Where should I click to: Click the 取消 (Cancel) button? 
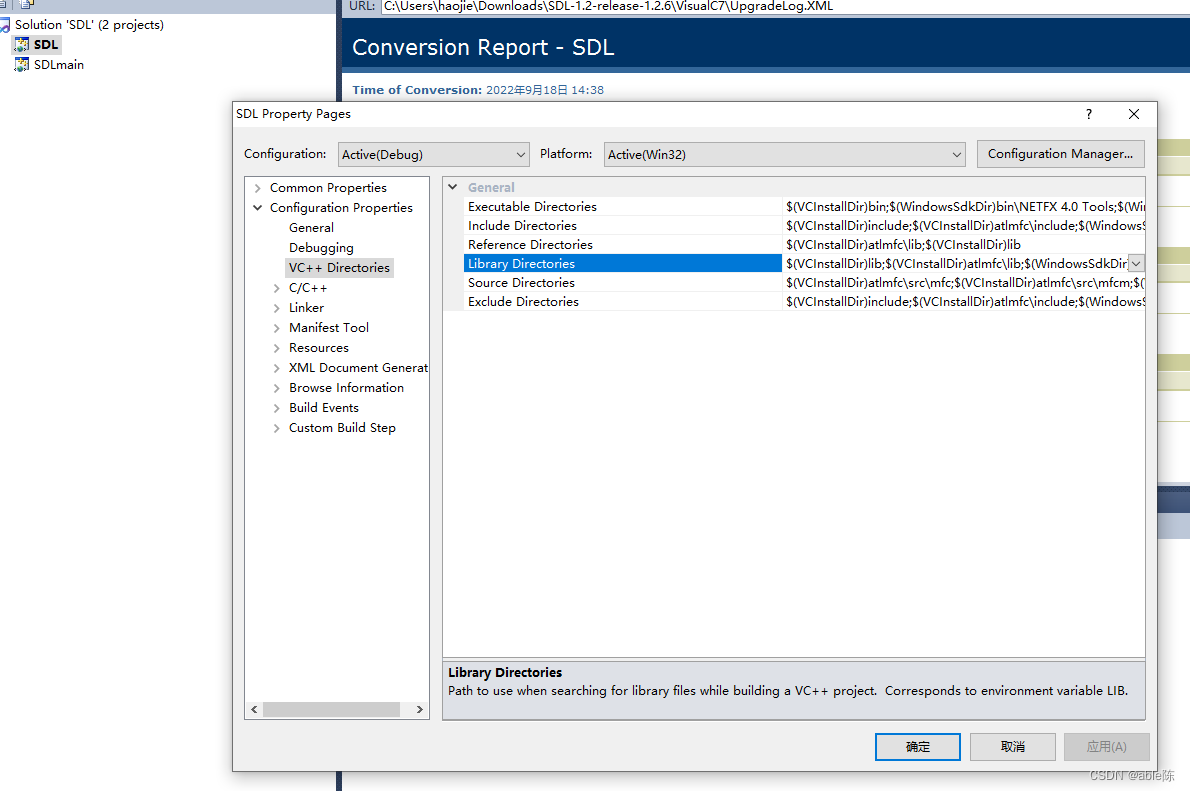(1012, 747)
